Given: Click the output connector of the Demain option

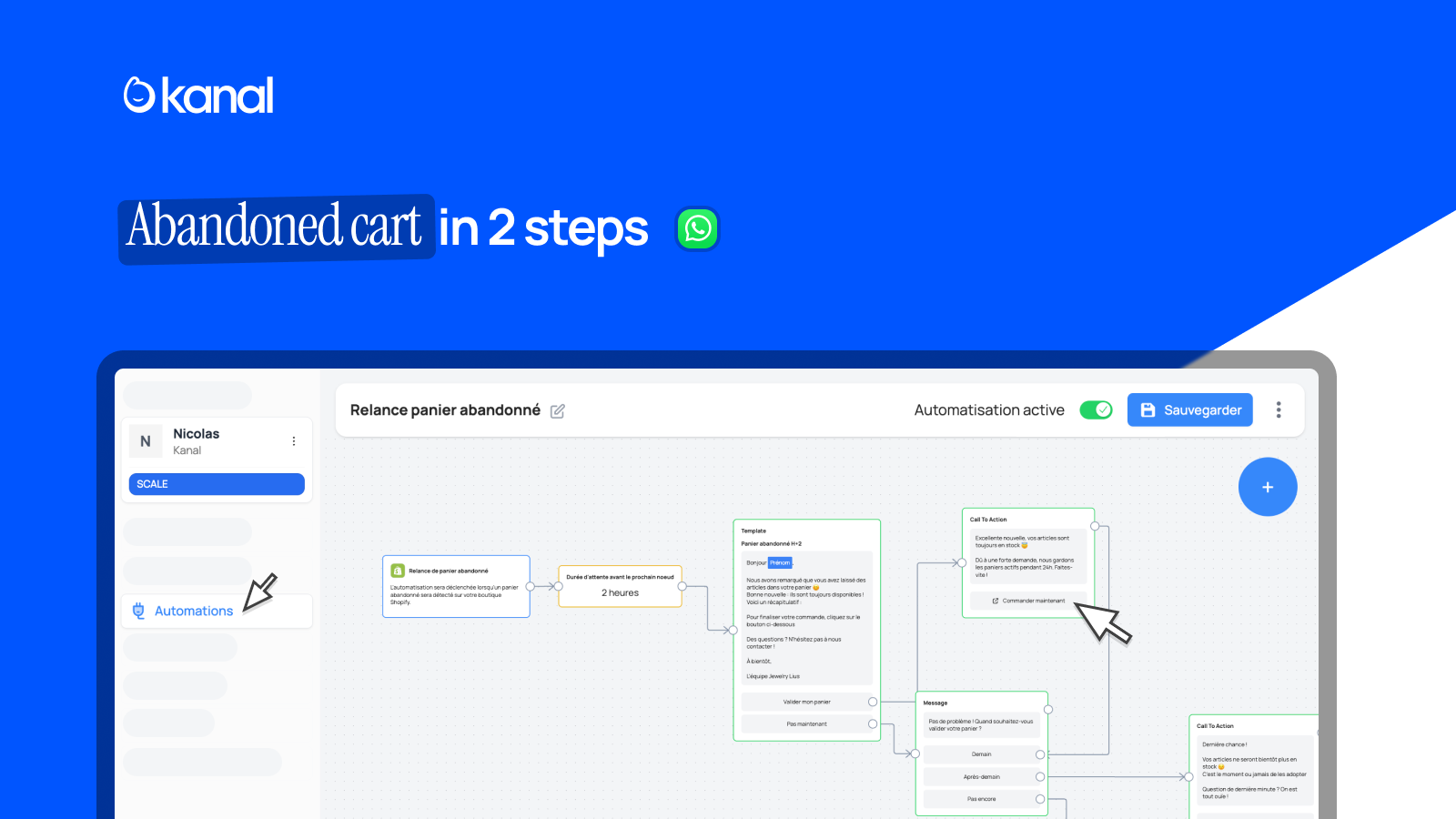Looking at the screenshot, I should click(x=1040, y=754).
